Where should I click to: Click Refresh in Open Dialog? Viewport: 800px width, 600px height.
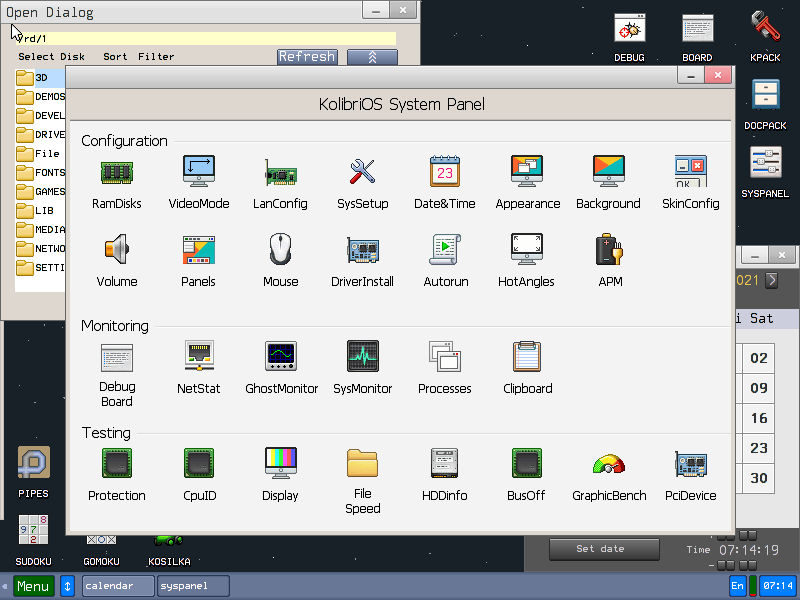(307, 57)
